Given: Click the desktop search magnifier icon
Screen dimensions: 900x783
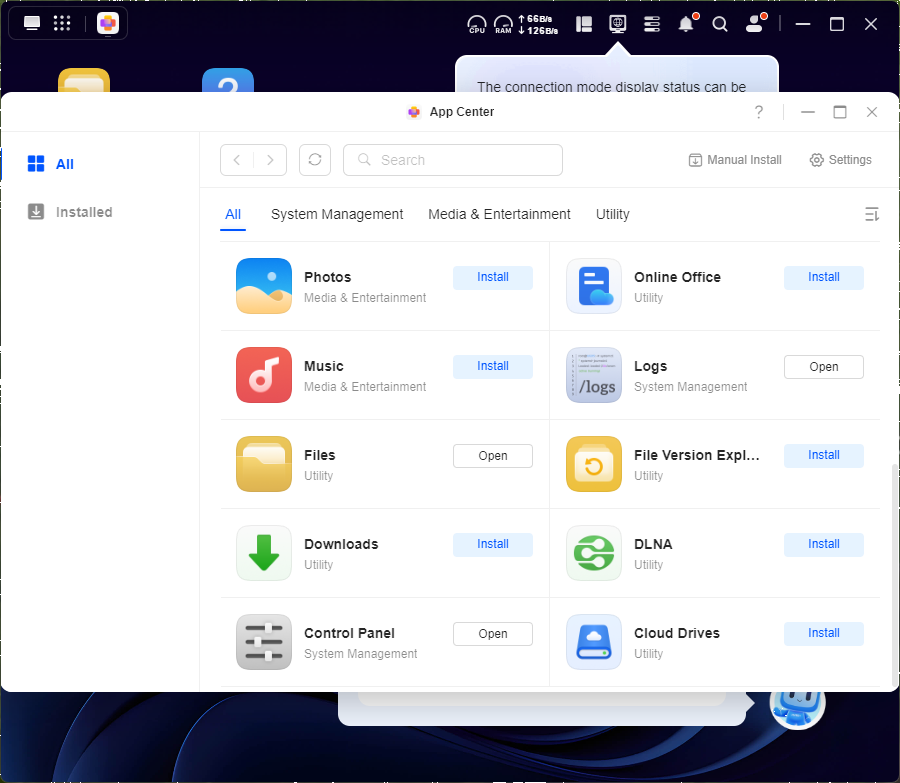Looking at the screenshot, I should (x=720, y=24).
